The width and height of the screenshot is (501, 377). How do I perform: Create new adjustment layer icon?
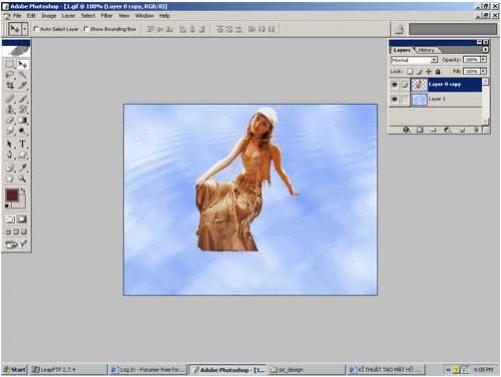448,130
